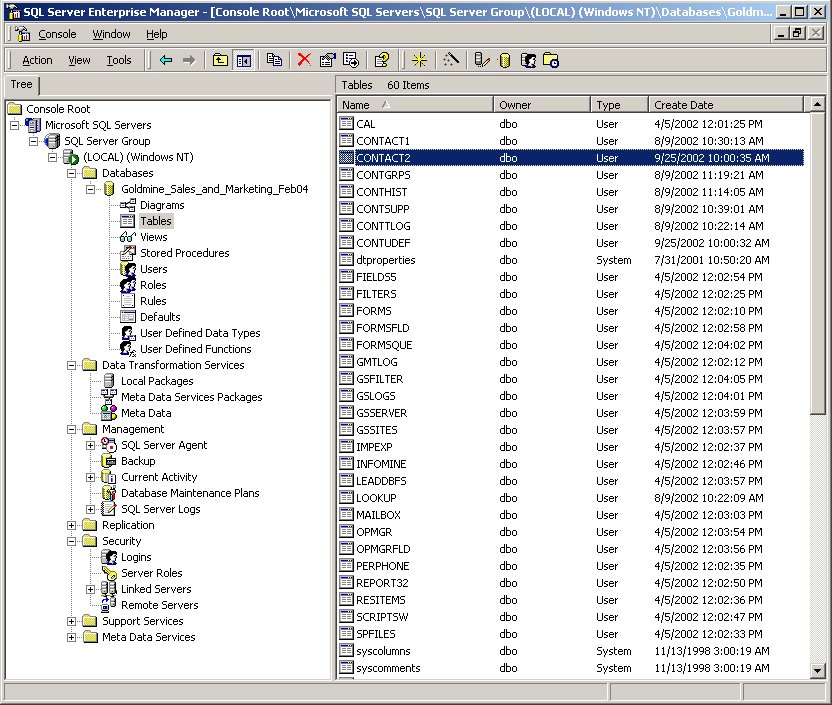
Task: Collapse the Microsoft SQL Servers node
Action: (x=14, y=125)
